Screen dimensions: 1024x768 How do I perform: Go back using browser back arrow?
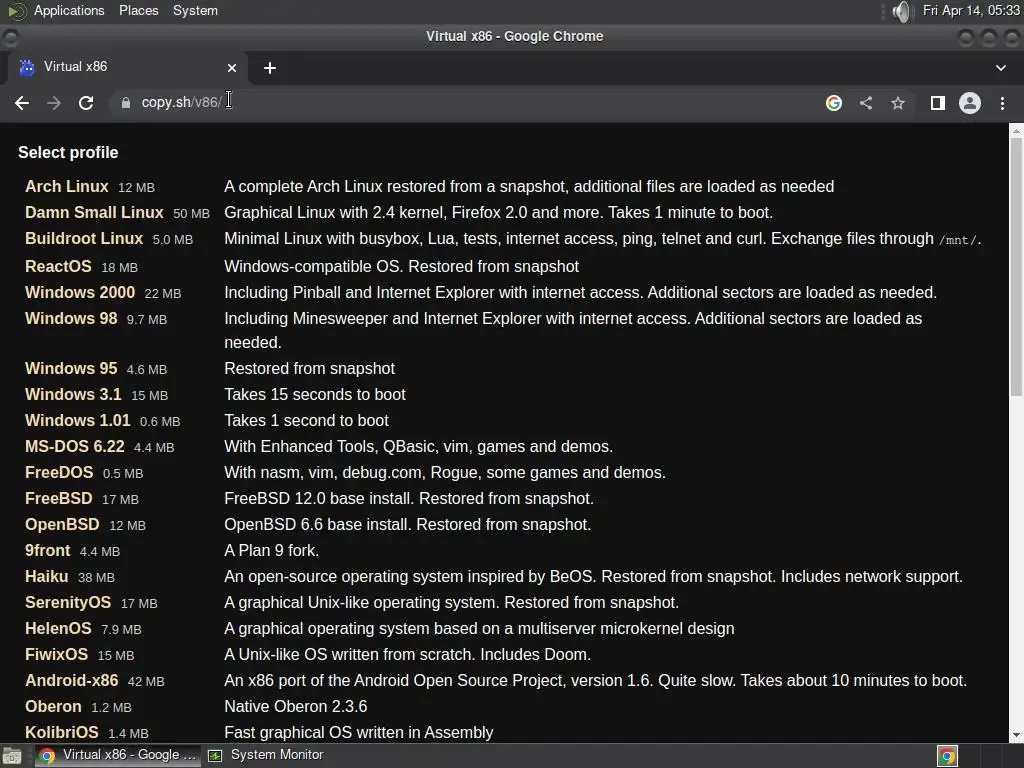pos(22,103)
